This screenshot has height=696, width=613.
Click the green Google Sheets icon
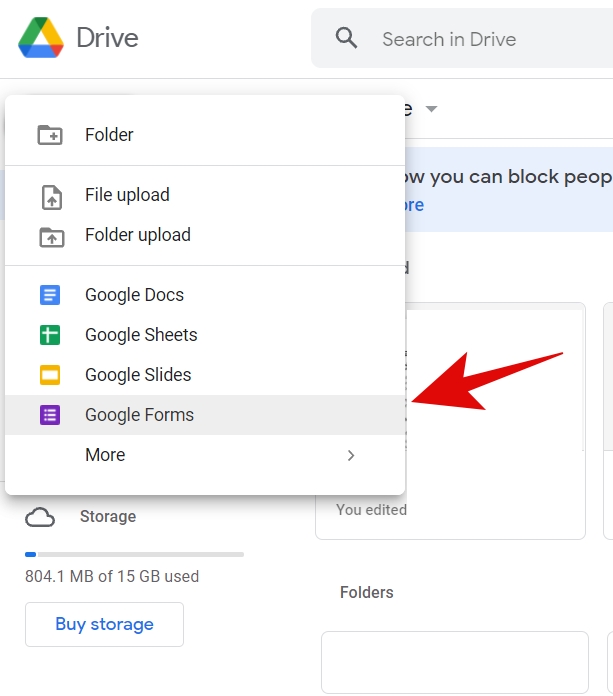(x=50, y=335)
